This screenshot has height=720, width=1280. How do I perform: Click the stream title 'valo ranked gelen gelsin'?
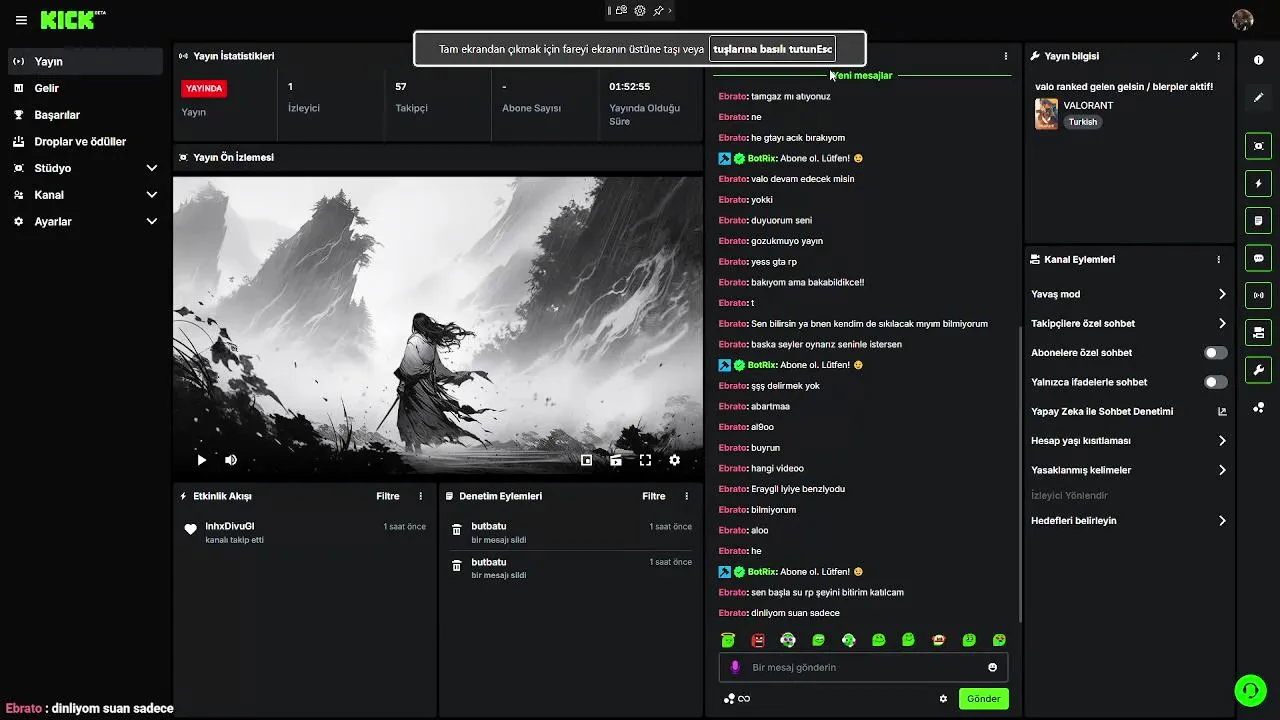[1124, 87]
